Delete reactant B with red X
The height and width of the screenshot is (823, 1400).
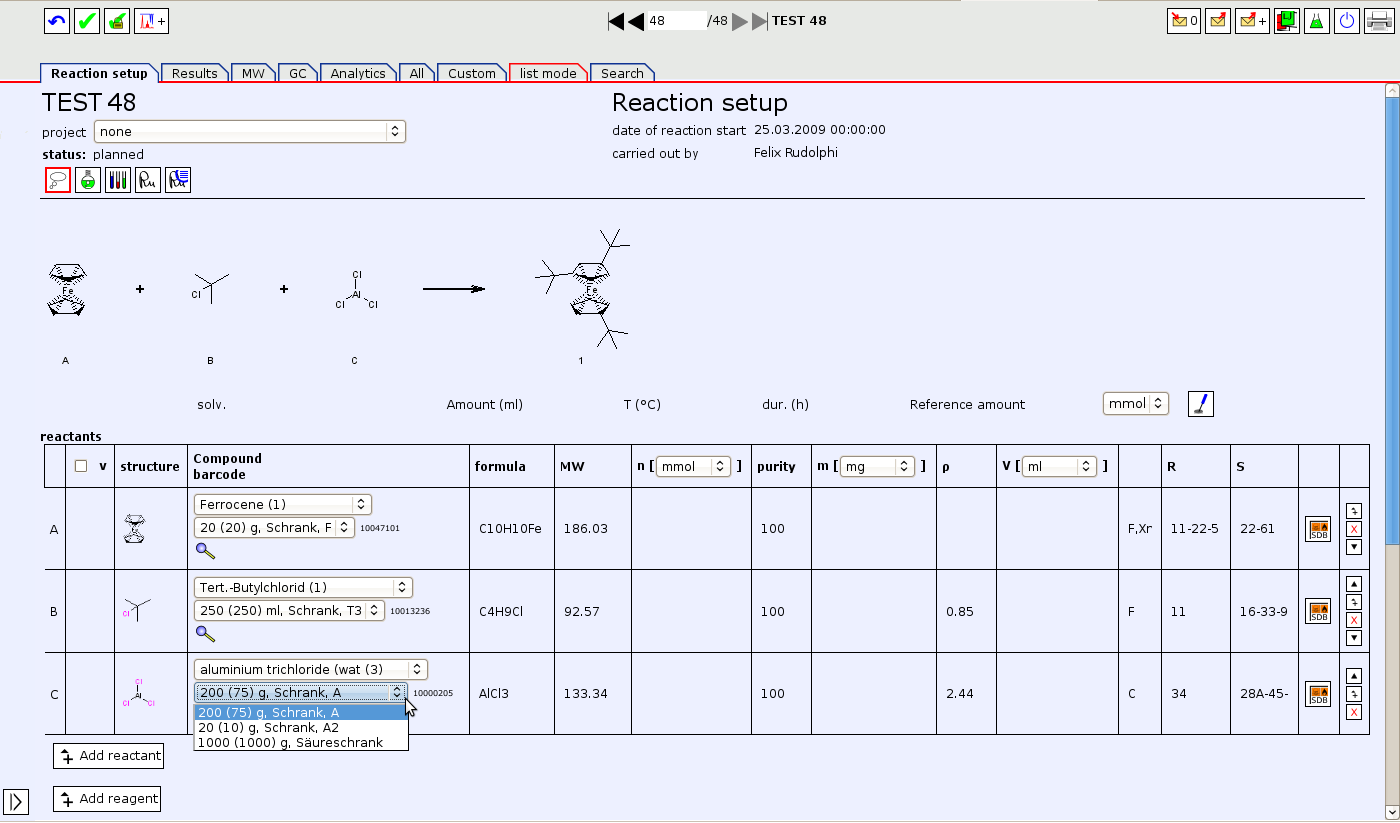click(1354, 620)
